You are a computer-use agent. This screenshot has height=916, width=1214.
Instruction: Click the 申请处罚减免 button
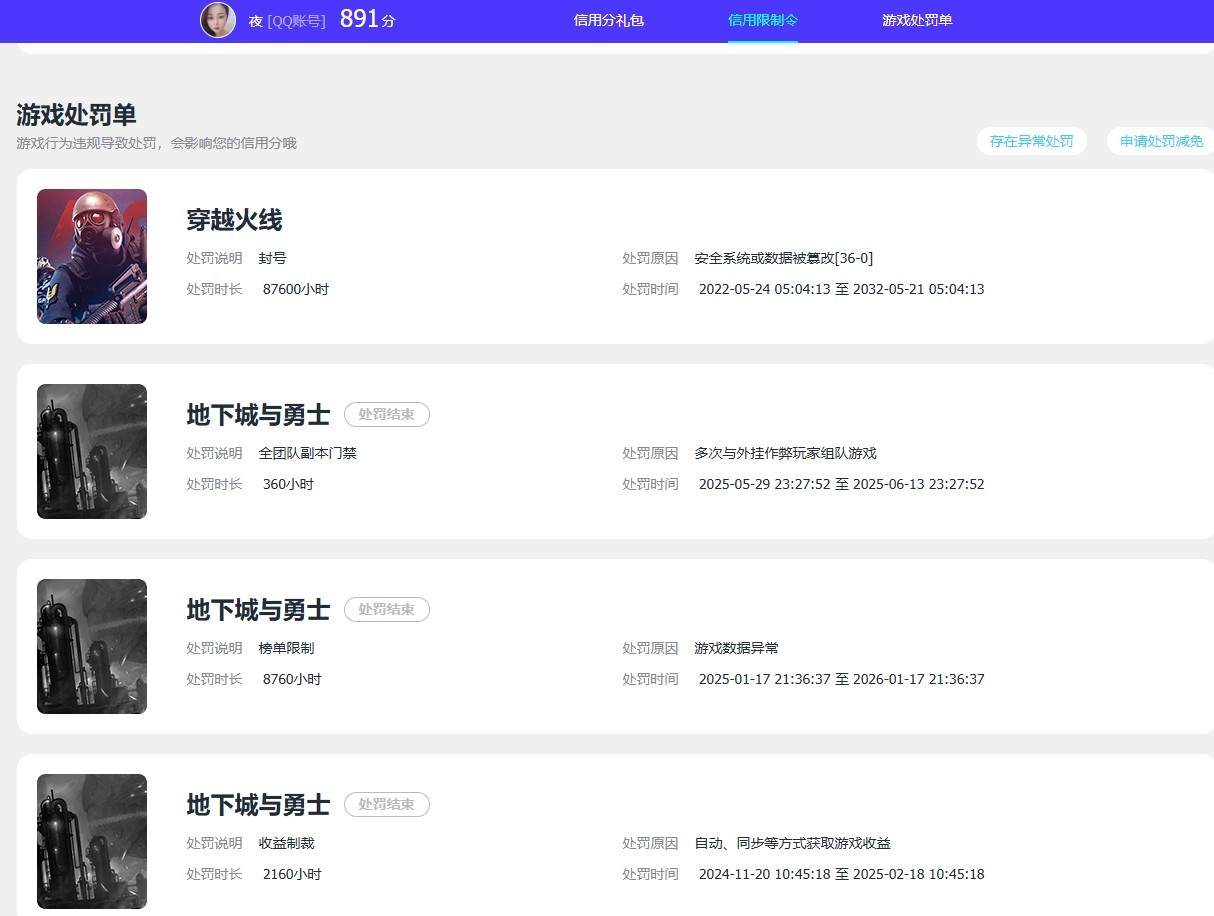[1161, 141]
